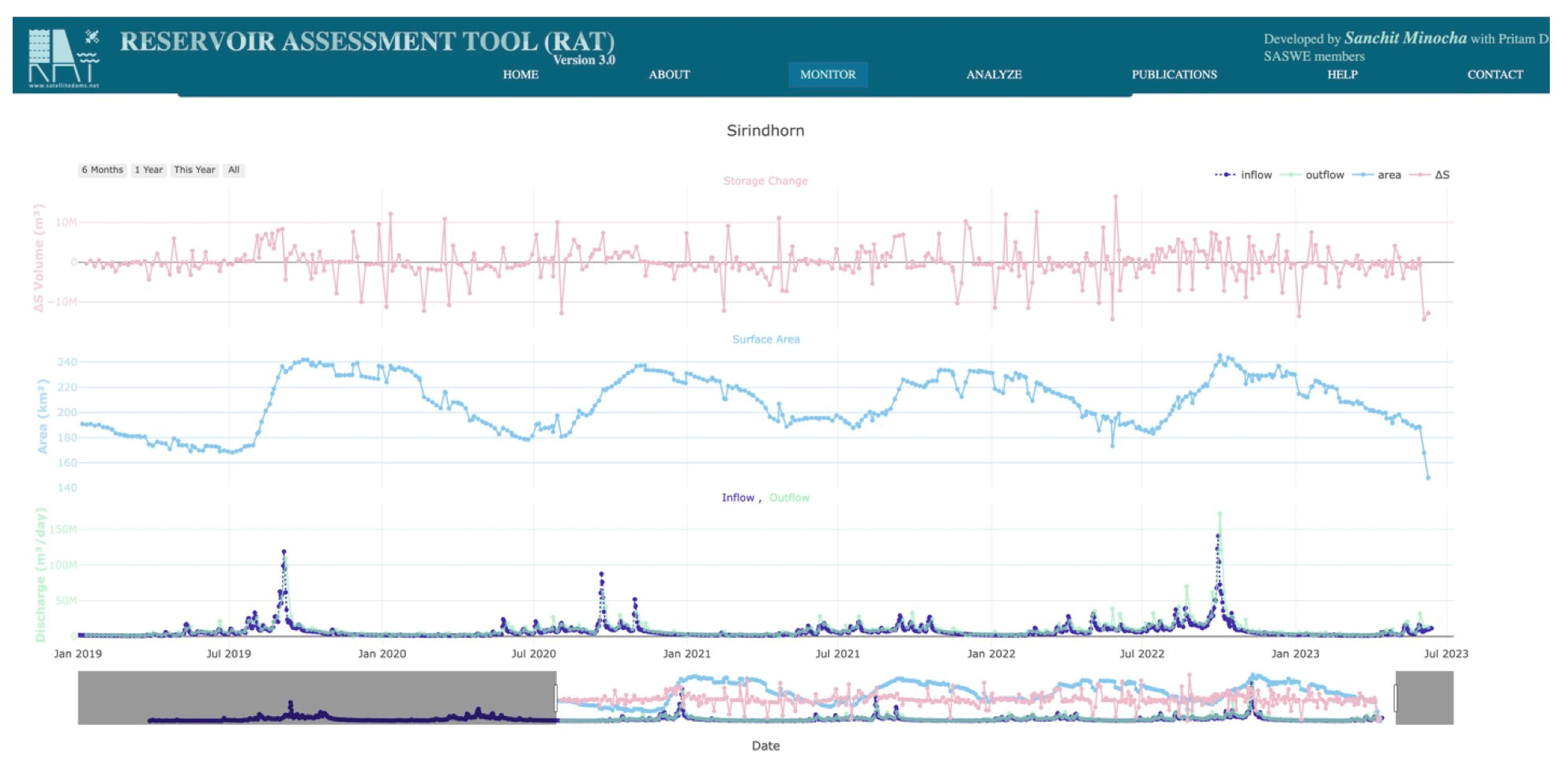Open the HOME menu item
This screenshot has width=1568, height=769.
[521, 75]
